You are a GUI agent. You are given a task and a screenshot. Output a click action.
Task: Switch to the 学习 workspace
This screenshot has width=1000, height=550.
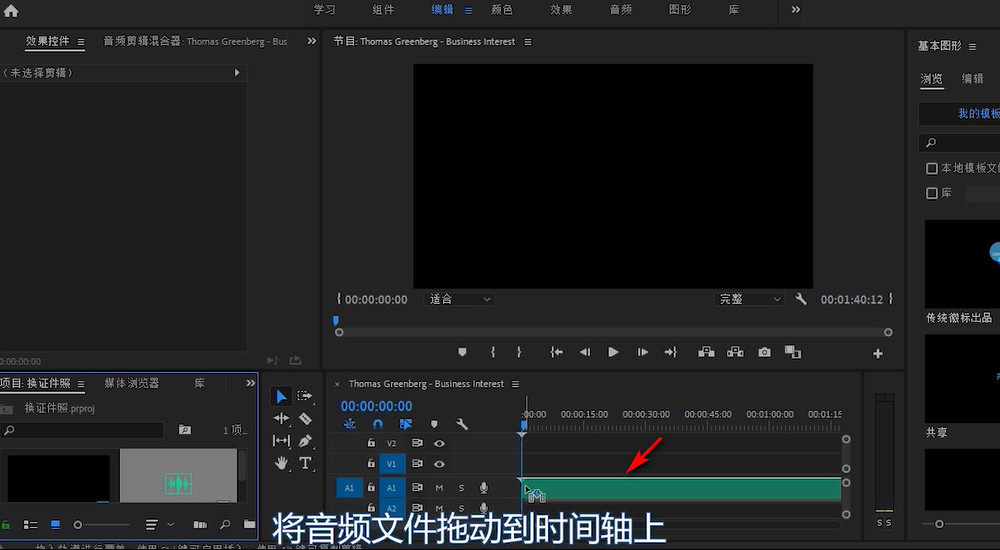click(325, 10)
